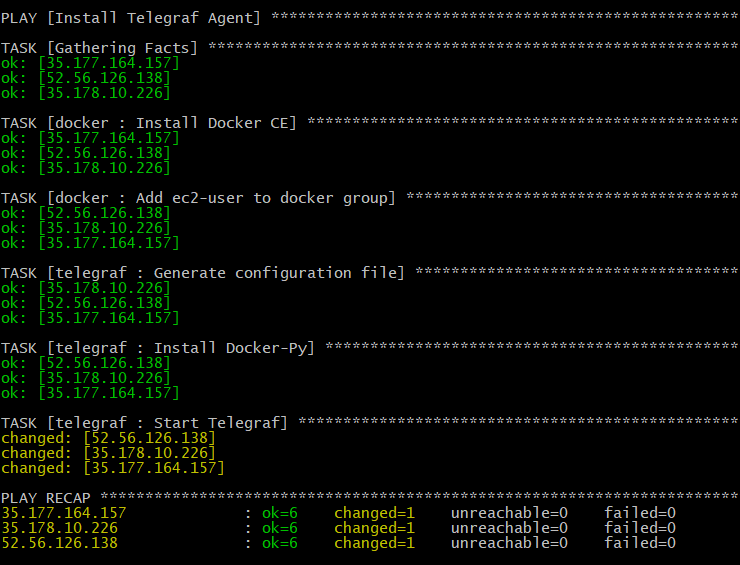The image size is (740, 565).
Task: Click changed 52.56.126.138 under Start Telegraf
Action: [108, 439]
